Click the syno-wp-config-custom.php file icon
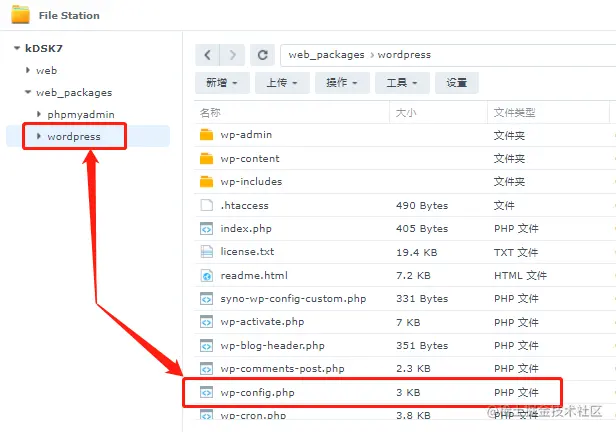The image size is (616, 432). [x=206, y=298]
